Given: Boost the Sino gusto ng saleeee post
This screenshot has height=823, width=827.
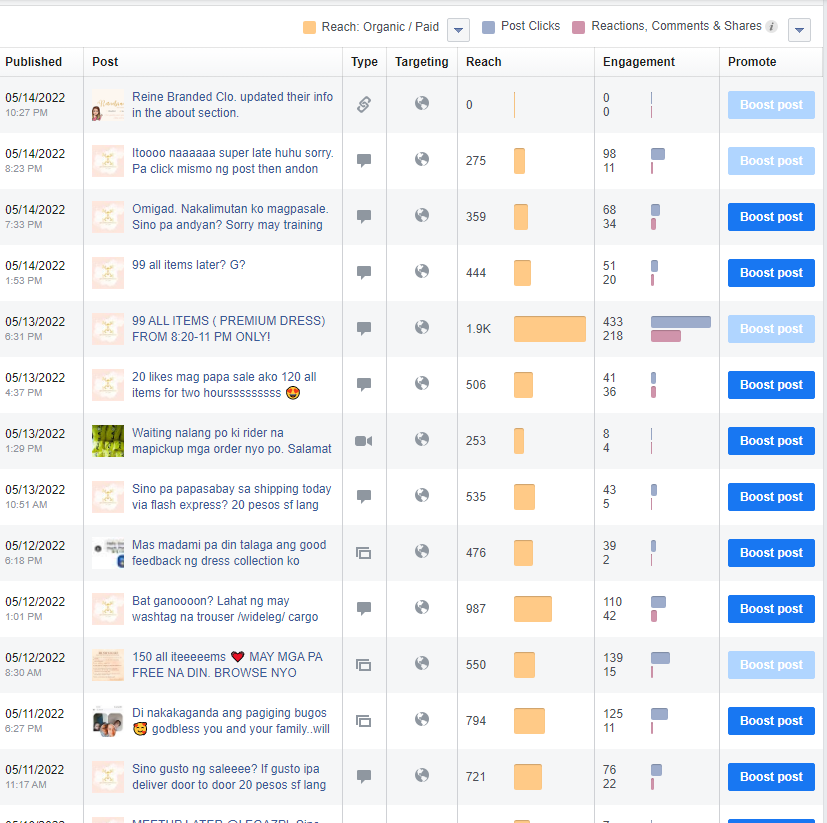Looking at the screenshot, I should point(771,777).
